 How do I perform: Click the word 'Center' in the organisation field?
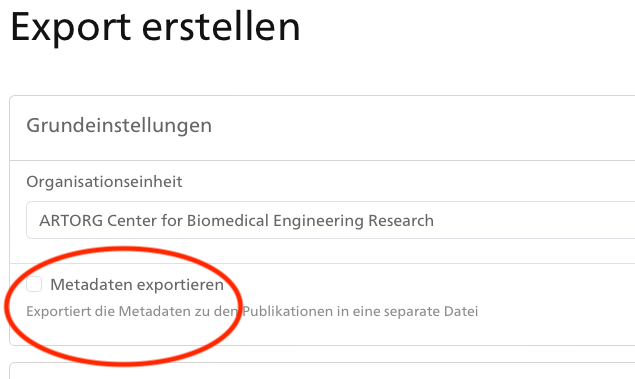click(x=132, y=221)
